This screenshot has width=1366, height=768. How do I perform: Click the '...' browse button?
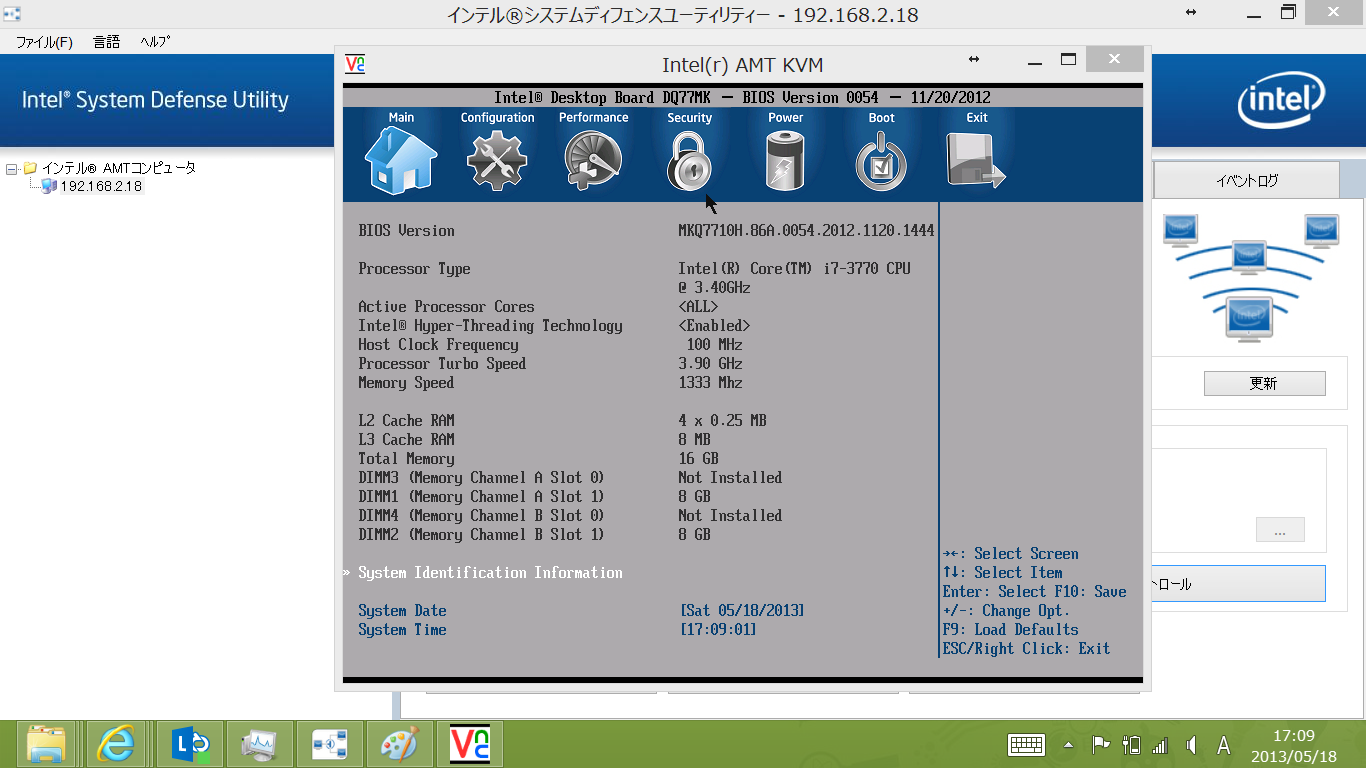1280,530
